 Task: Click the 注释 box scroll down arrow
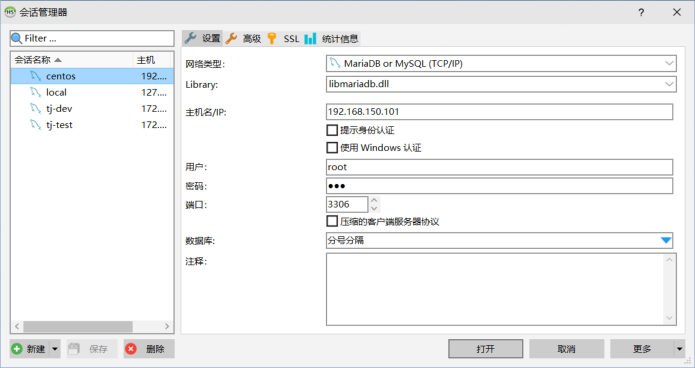coord(669,318)
